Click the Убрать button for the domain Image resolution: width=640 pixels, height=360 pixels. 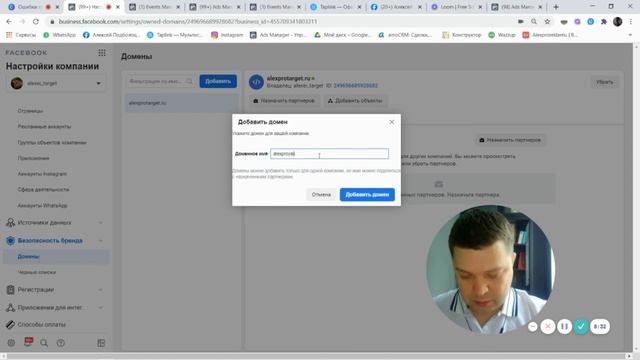[604, 82]
